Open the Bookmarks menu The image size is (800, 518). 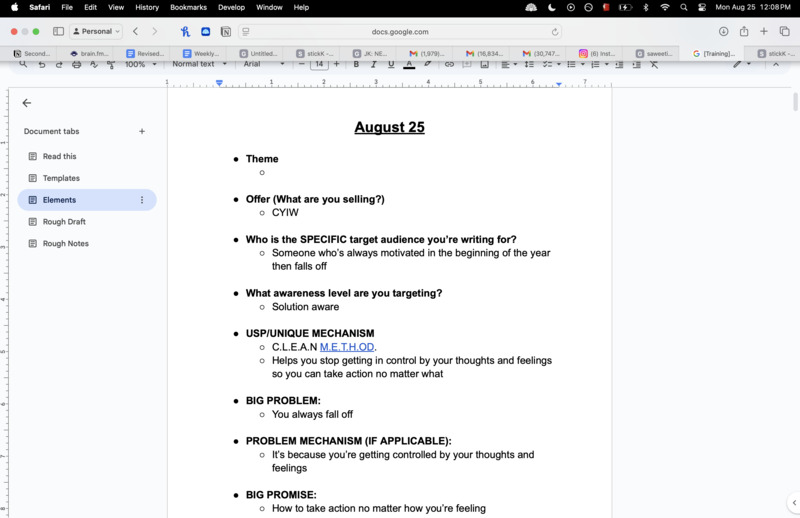(x=188, y=7)
